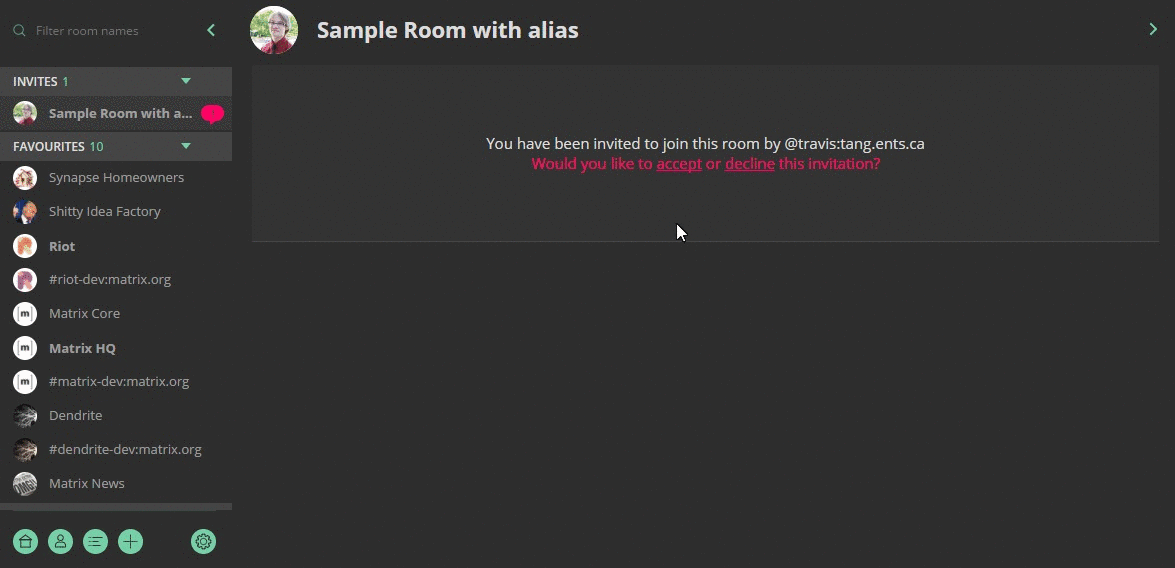The height and width of the screenshot is (568, 1175).
Task: Accept the room invitation
Action: pos(679,163)
